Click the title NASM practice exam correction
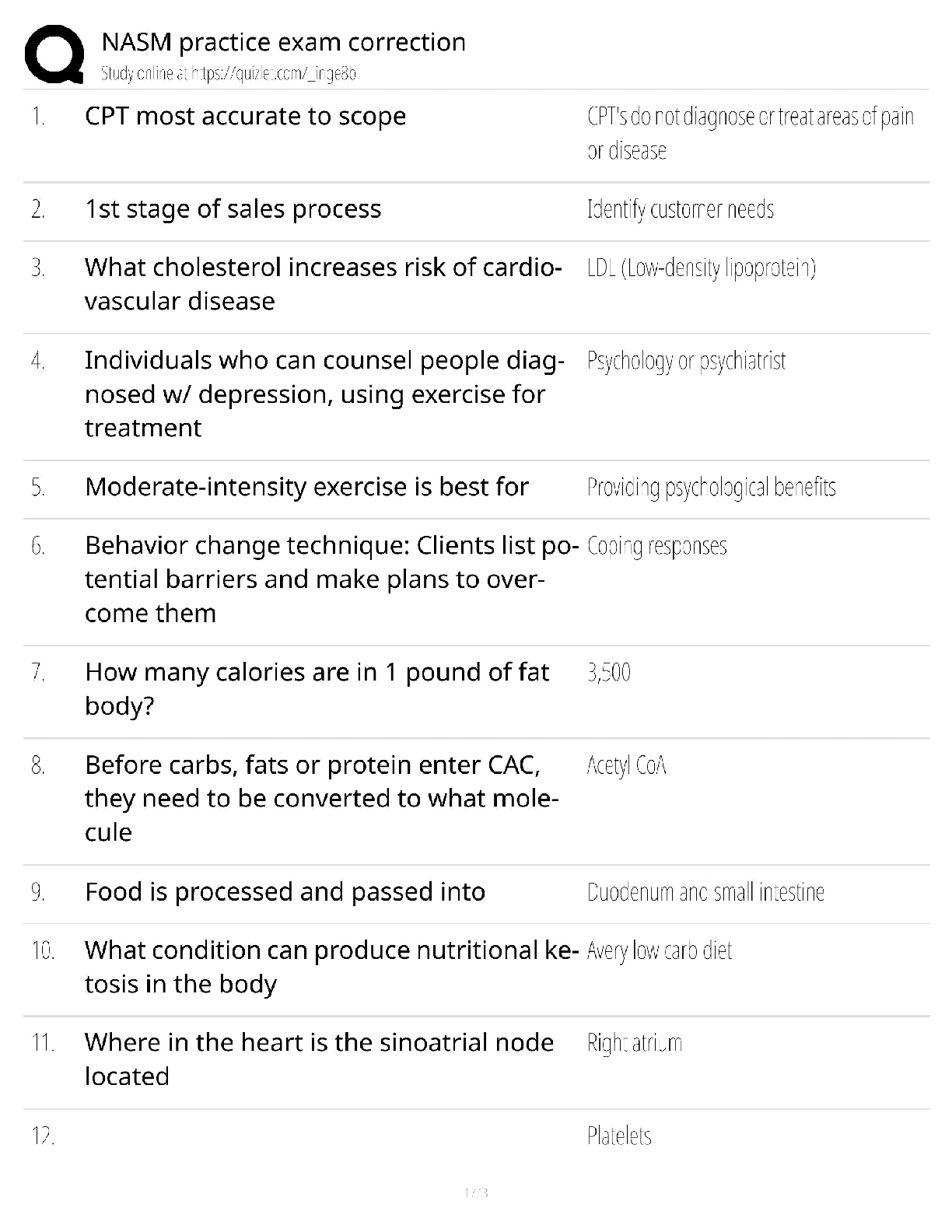 [283, 42]
